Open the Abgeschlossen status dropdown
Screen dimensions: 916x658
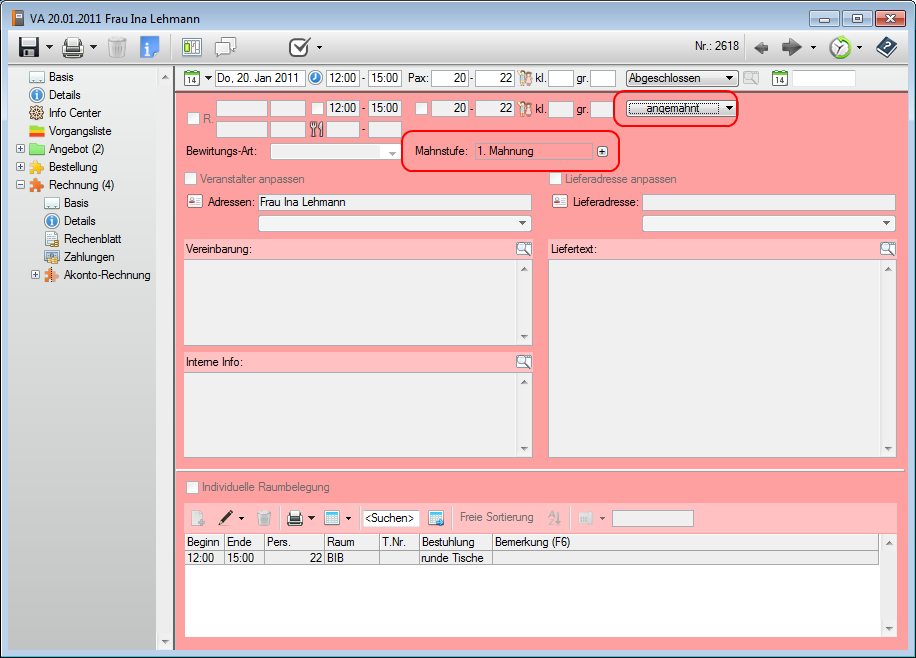(x=730, y=78)
